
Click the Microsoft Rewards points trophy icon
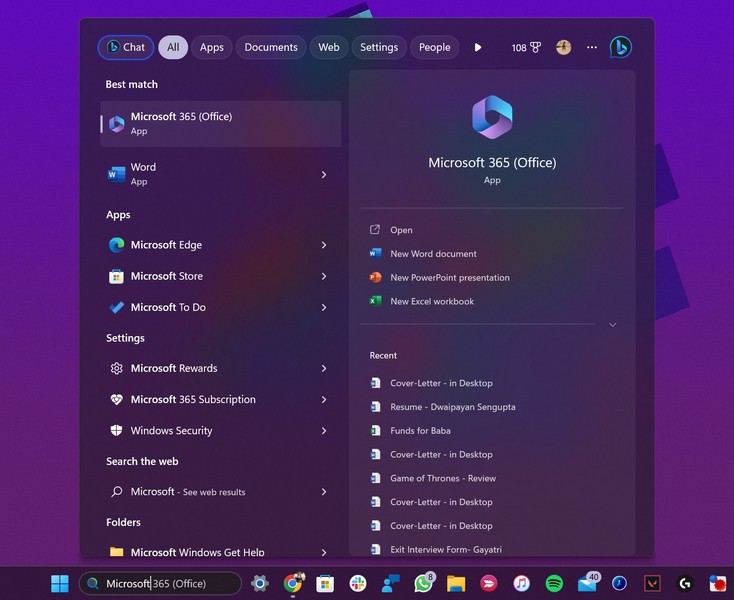point(535,47)
